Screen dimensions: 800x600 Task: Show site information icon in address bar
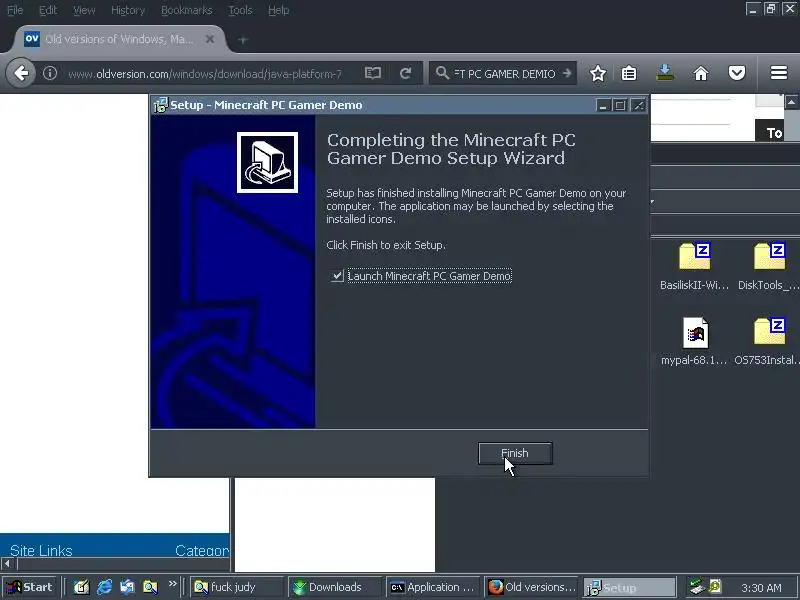pos(49,73)
